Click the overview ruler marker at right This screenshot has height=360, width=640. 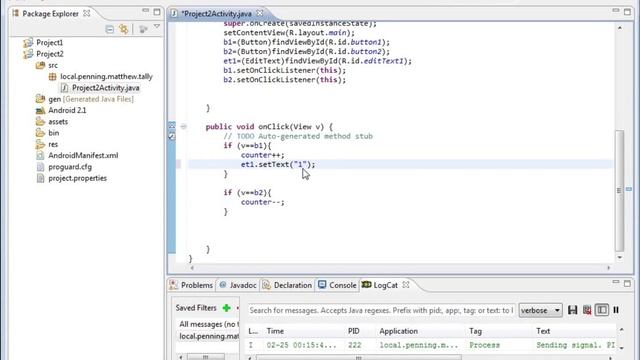tap(629, 189)
